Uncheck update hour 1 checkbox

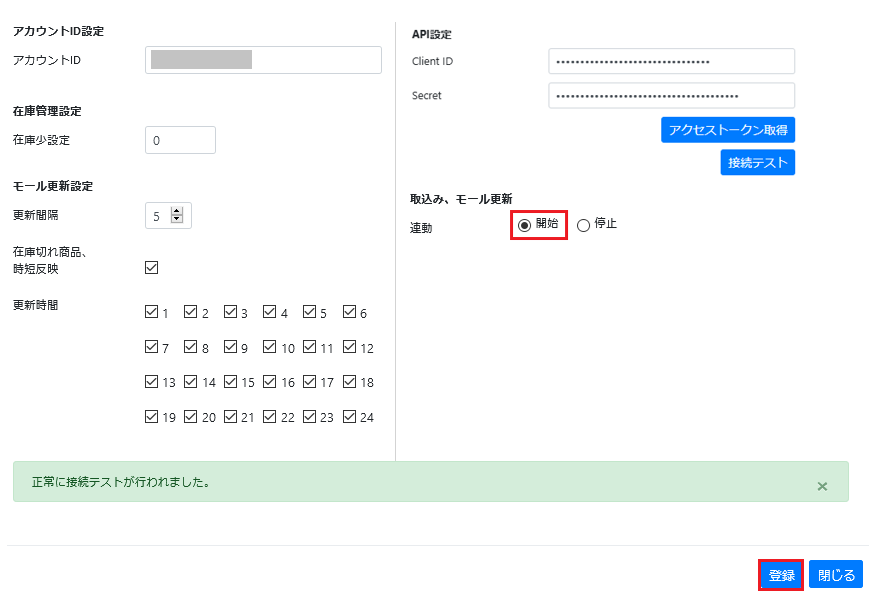pyautogui.click(x=152, y=312)
